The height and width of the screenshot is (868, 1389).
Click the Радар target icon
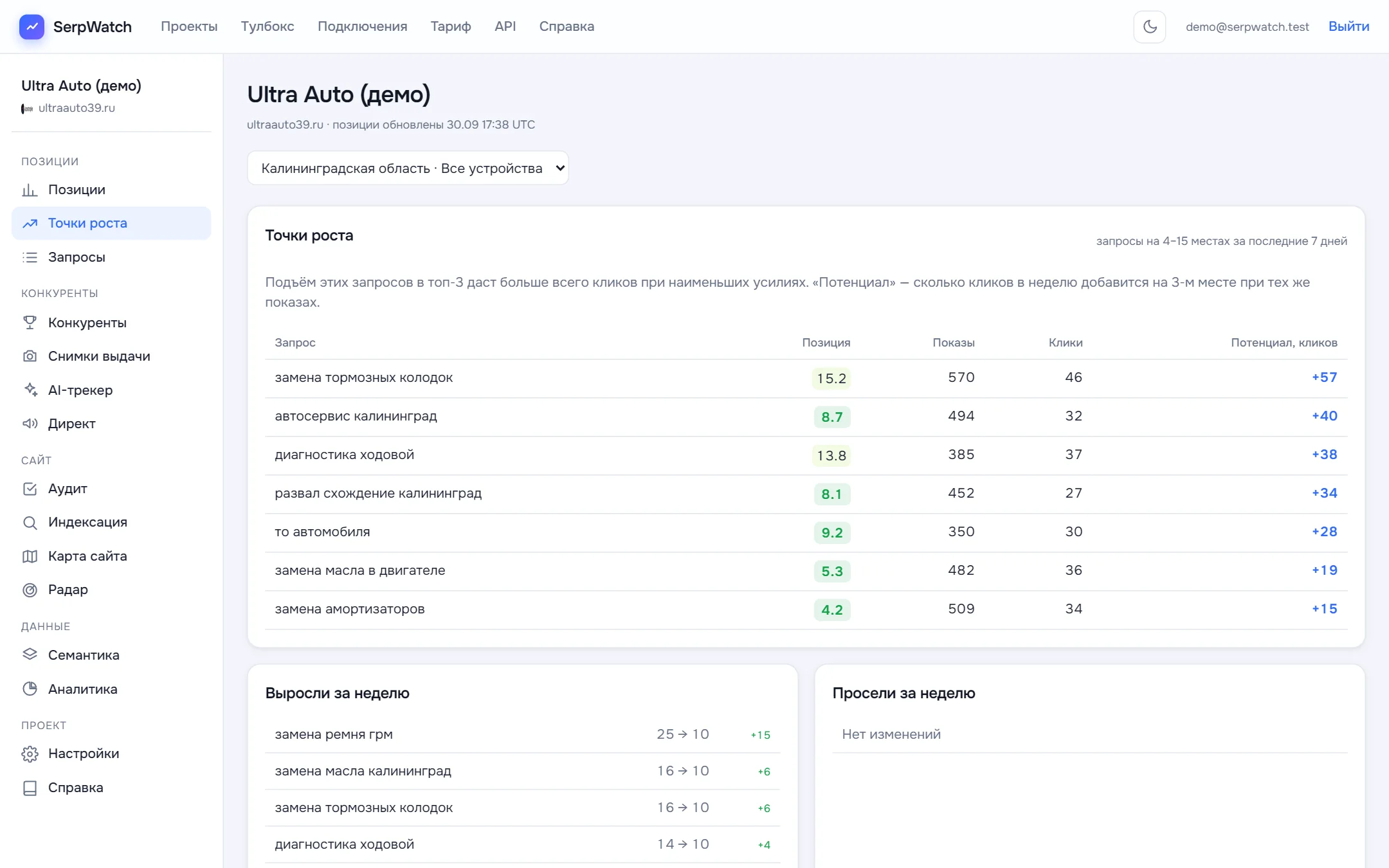30,590
